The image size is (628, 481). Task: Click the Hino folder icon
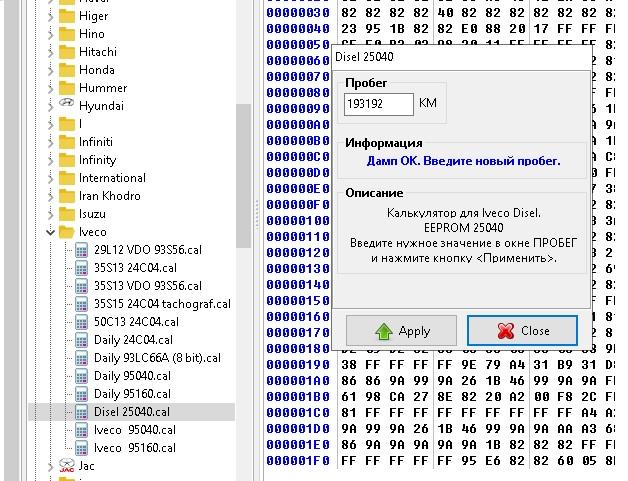66,34
